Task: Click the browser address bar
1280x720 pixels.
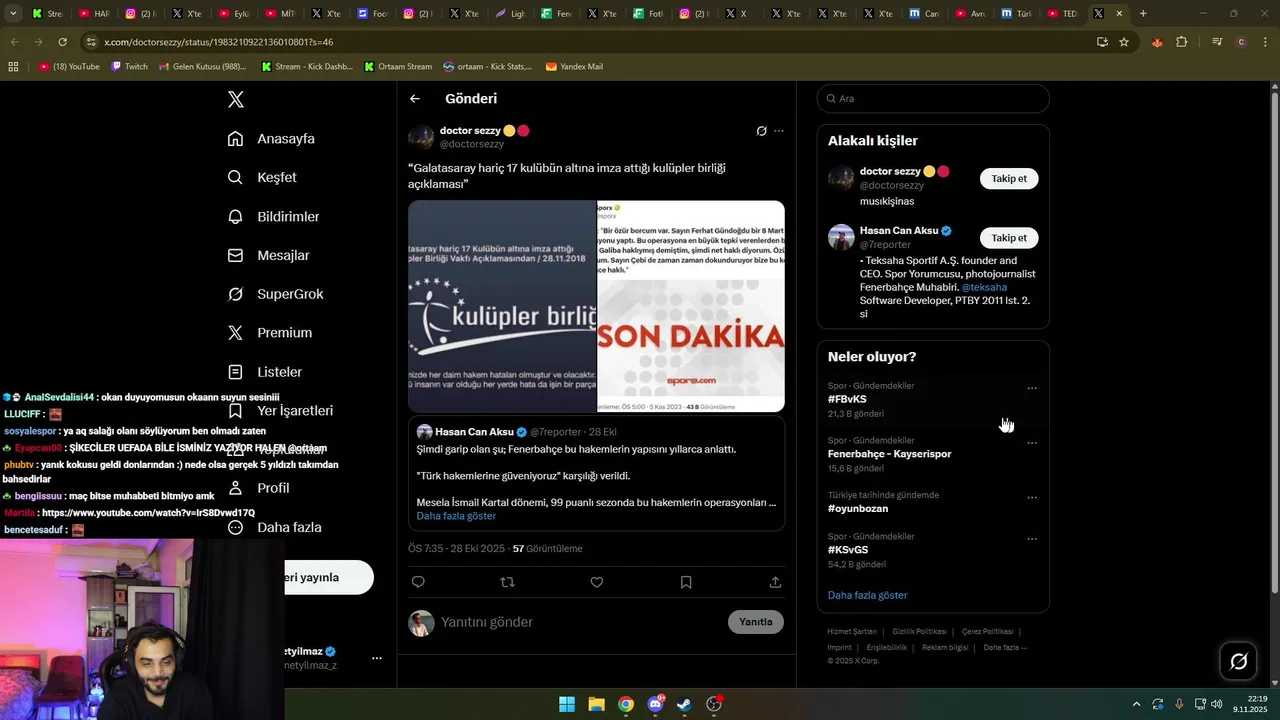Action: (x=590, y=42)
